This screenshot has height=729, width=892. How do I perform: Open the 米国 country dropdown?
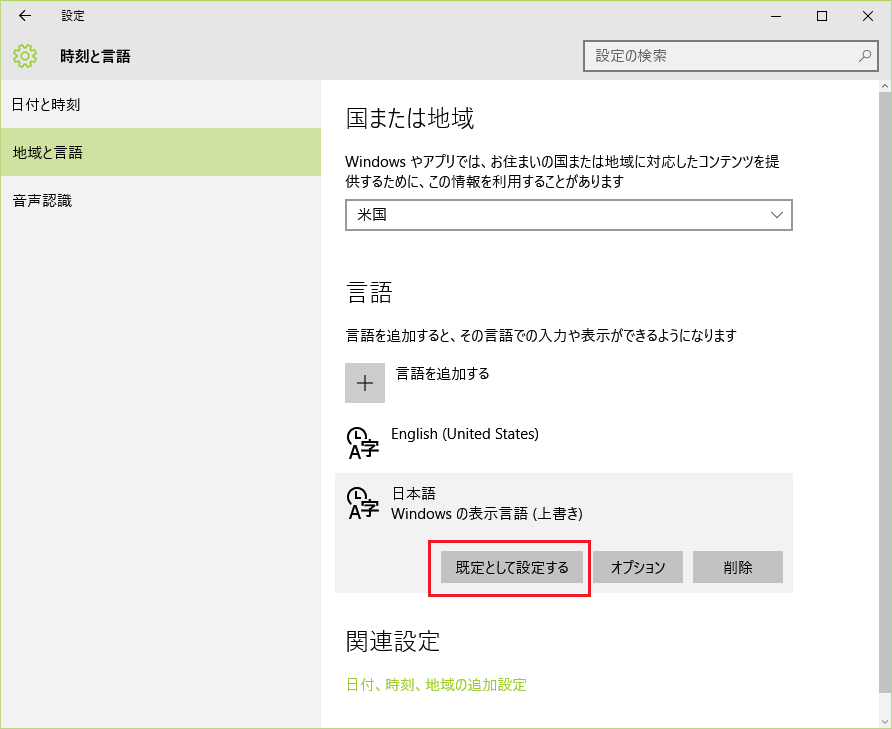(x=568, y=215)
